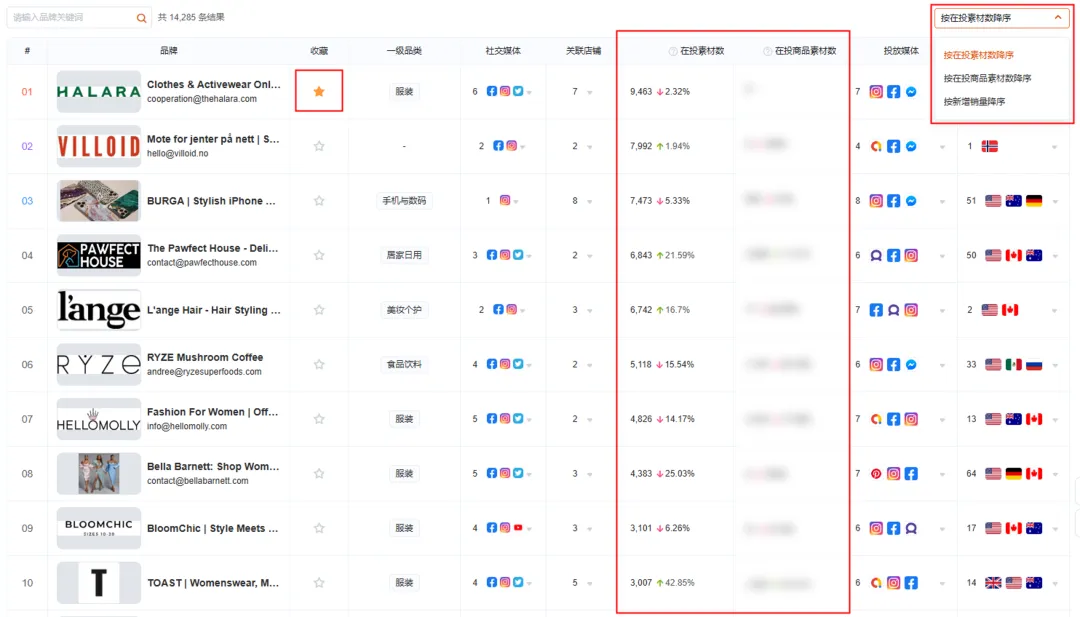Open Clothes & Activewear brand link
1080x617 pixels.
[214, 84]
